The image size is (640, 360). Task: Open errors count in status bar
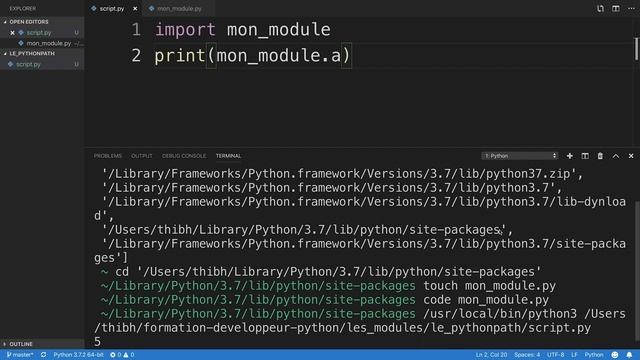click(x=116, y=355)
